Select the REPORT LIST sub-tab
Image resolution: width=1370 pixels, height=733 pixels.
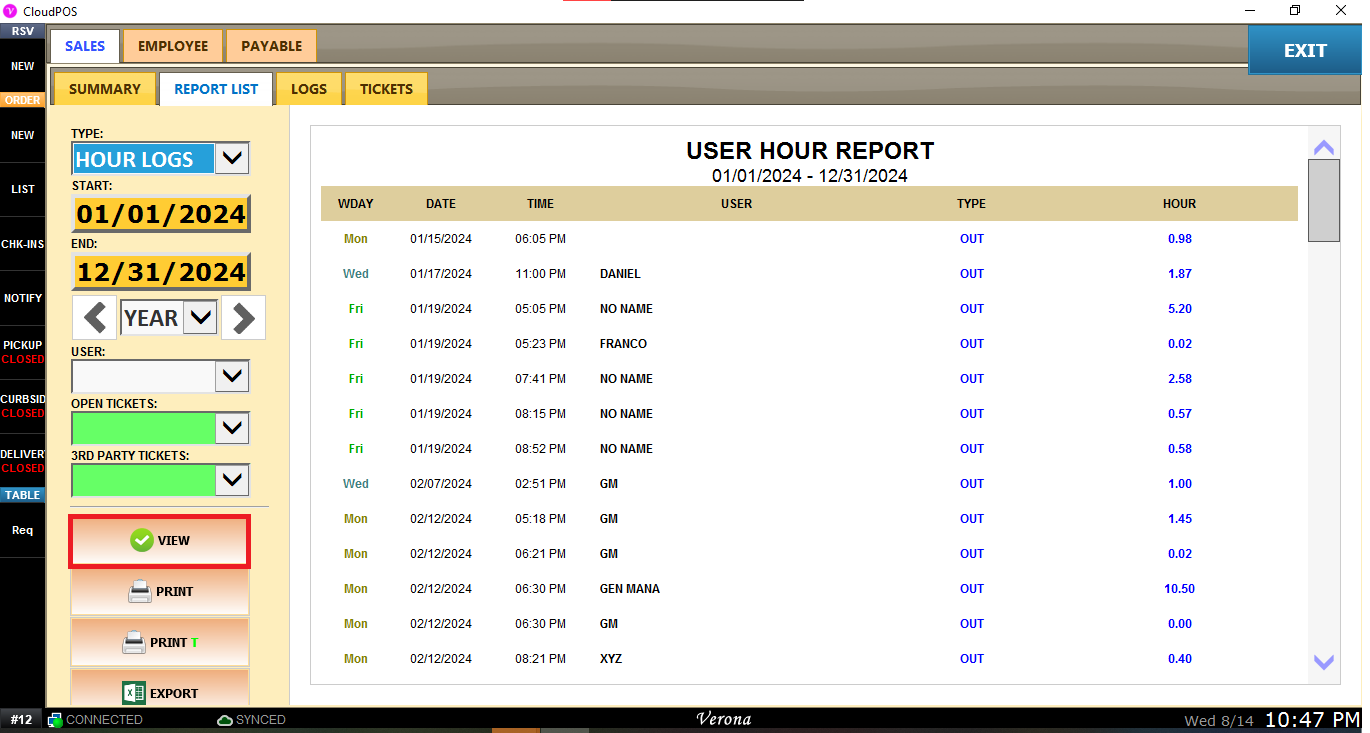pyautogui.click(x=216, y=89)
